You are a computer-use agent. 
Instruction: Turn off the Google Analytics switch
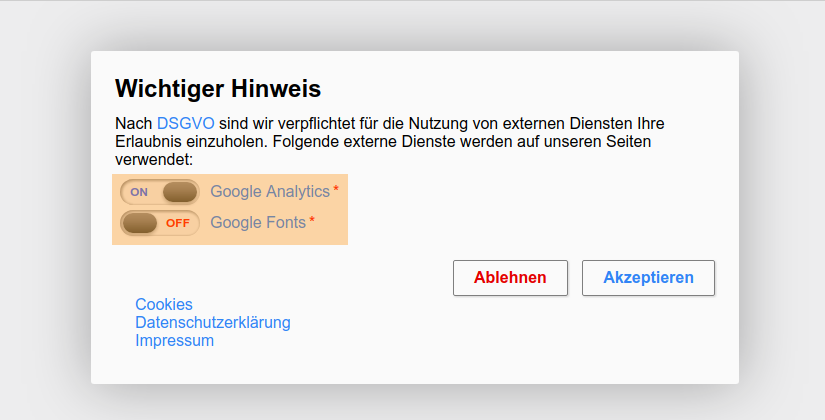click(x=160, y=192)
